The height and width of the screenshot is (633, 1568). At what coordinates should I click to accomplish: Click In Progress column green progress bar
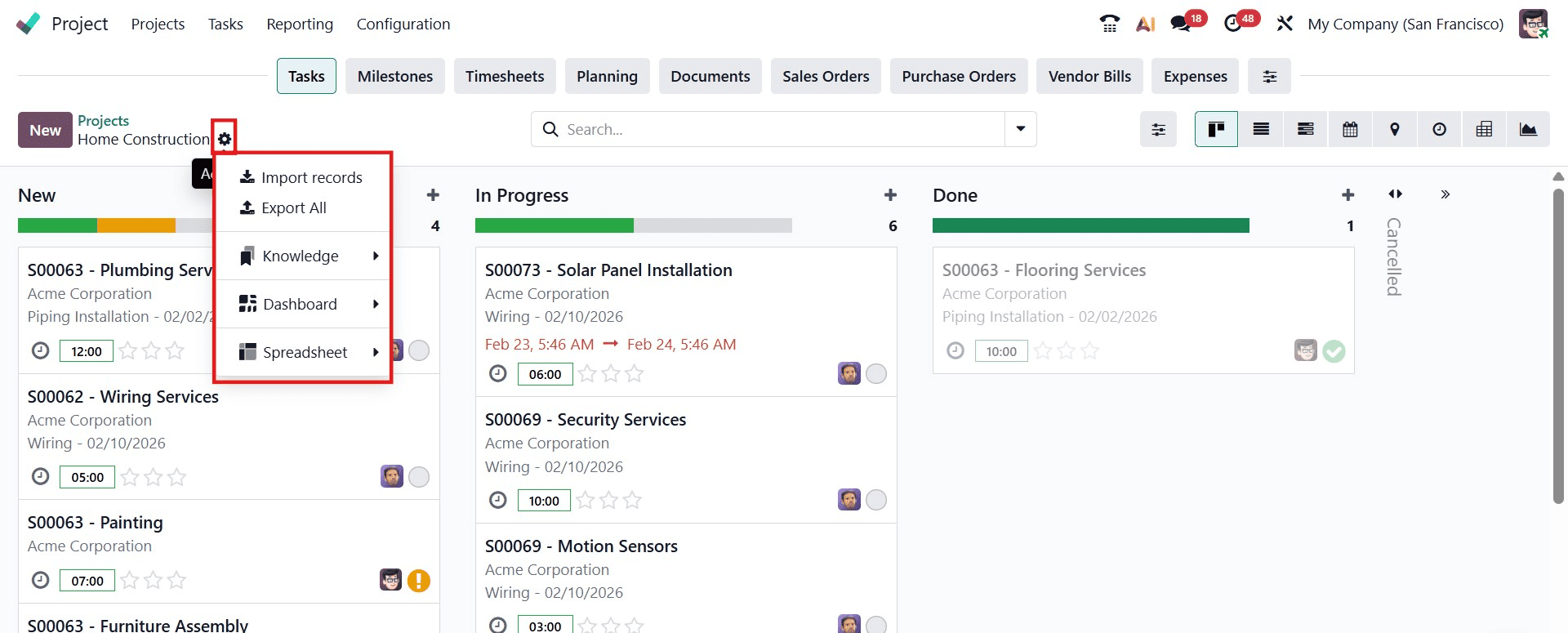tap(555, 225)
